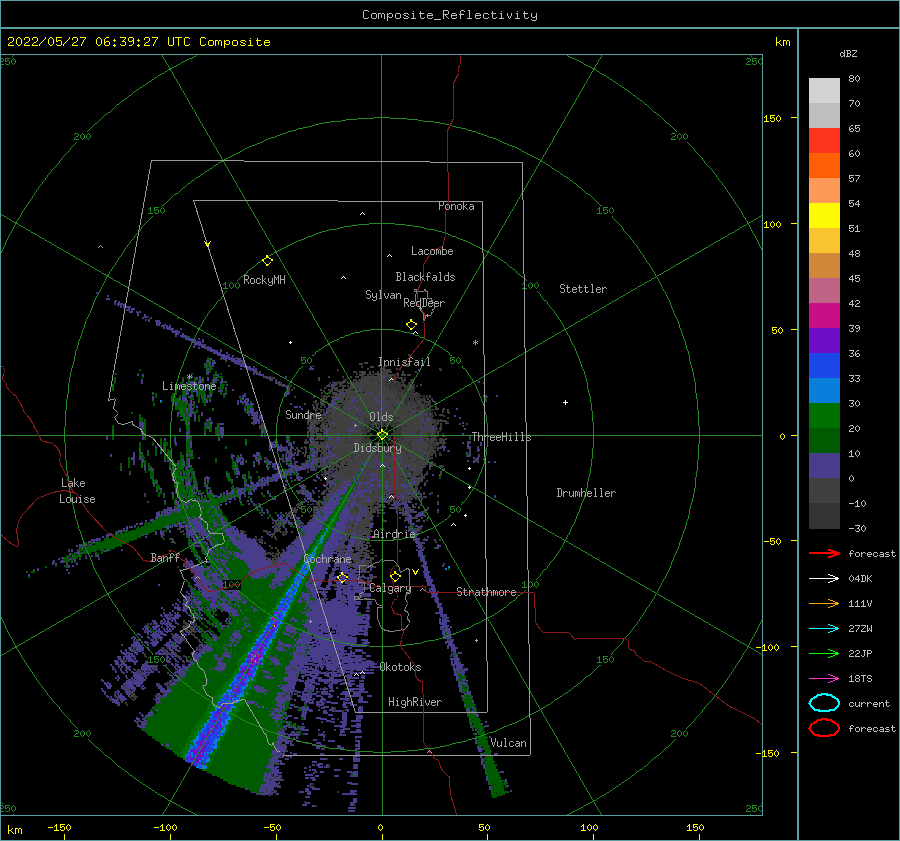Click the yellow V marker northwest of RockyMH

coord(208,244)
